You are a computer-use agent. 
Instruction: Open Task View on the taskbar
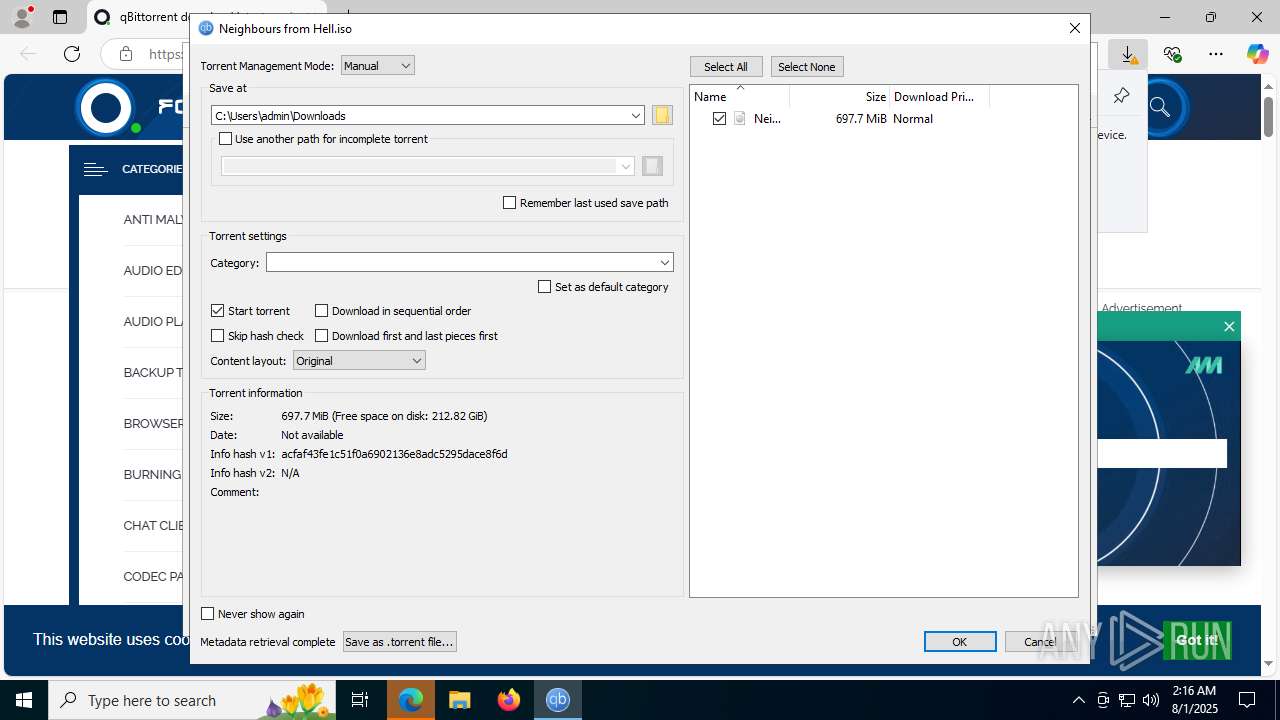(x=360, y=700)
